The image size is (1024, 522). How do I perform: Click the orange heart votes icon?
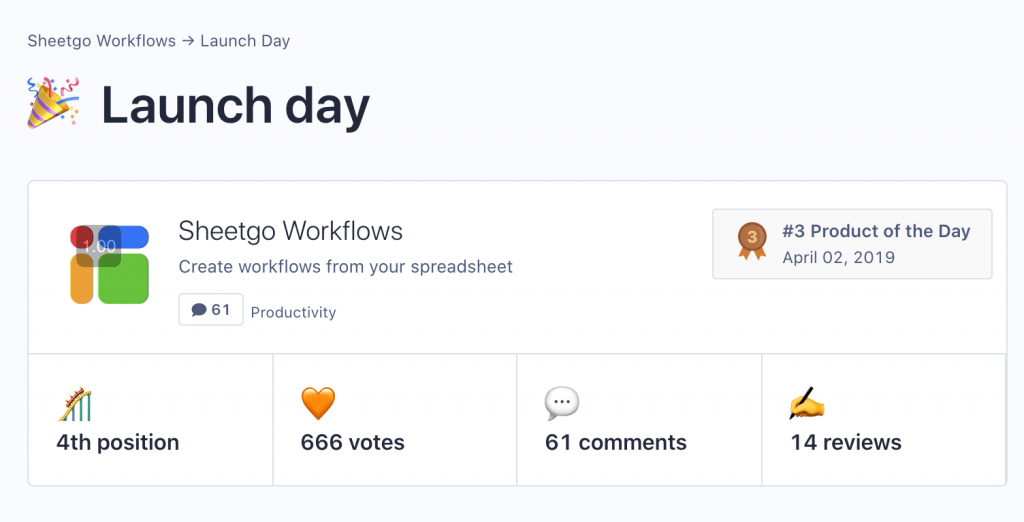point(318,403)
